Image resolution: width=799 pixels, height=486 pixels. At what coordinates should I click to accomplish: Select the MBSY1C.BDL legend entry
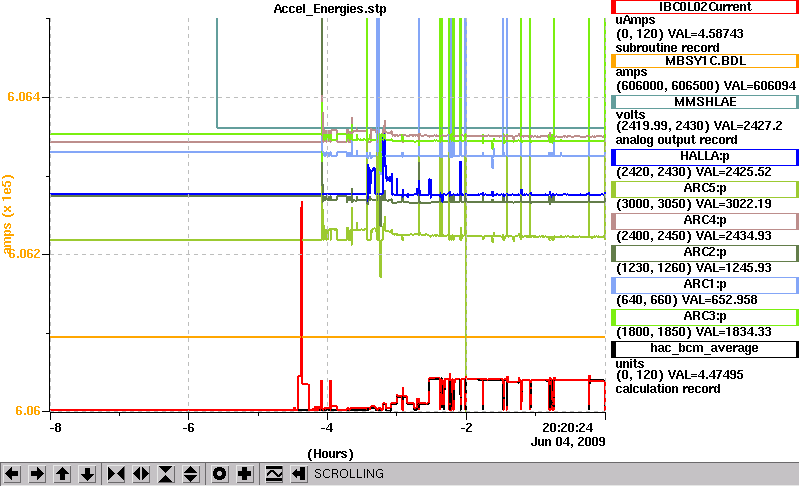705,61
